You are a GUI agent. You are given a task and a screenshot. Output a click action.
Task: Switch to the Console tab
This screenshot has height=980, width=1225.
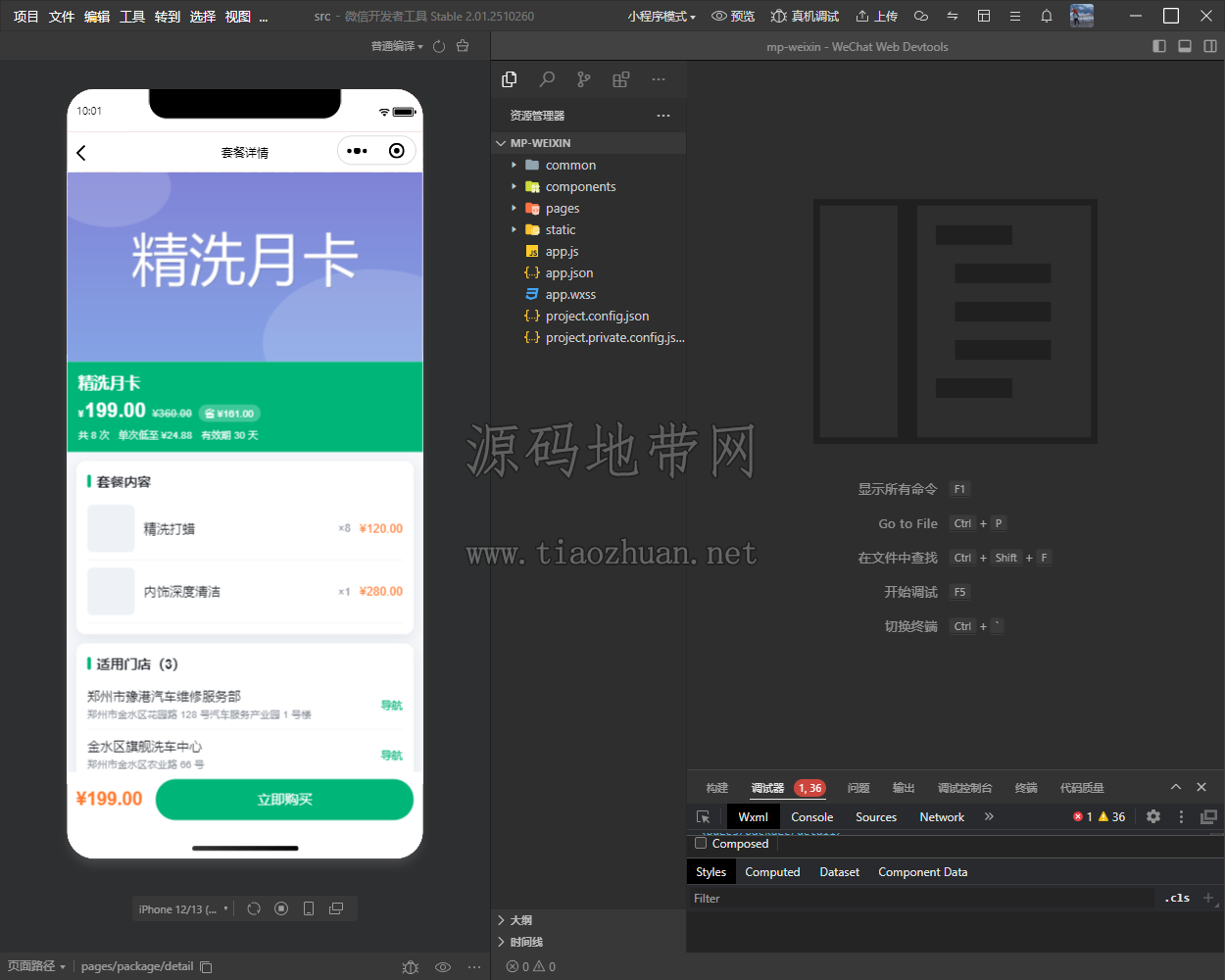[x=812, y=816]
